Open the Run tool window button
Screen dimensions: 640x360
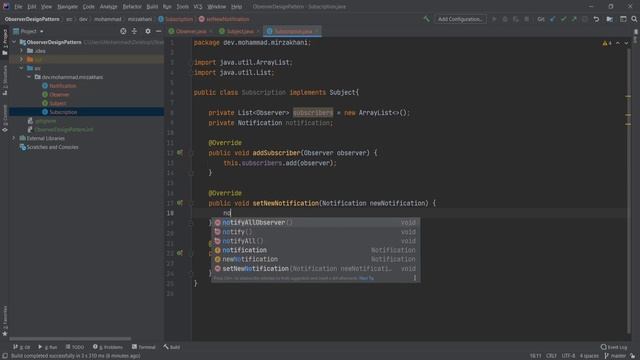[48, 347]
